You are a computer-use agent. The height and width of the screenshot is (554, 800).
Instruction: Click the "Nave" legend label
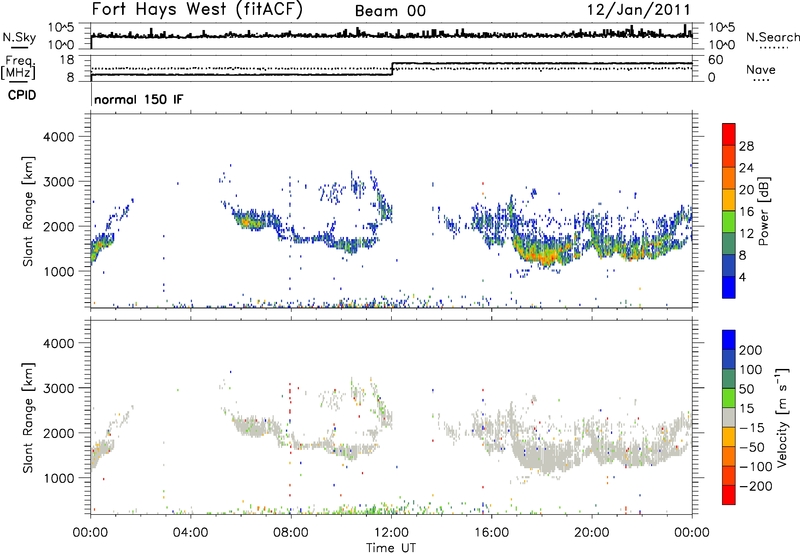point(760,70)
